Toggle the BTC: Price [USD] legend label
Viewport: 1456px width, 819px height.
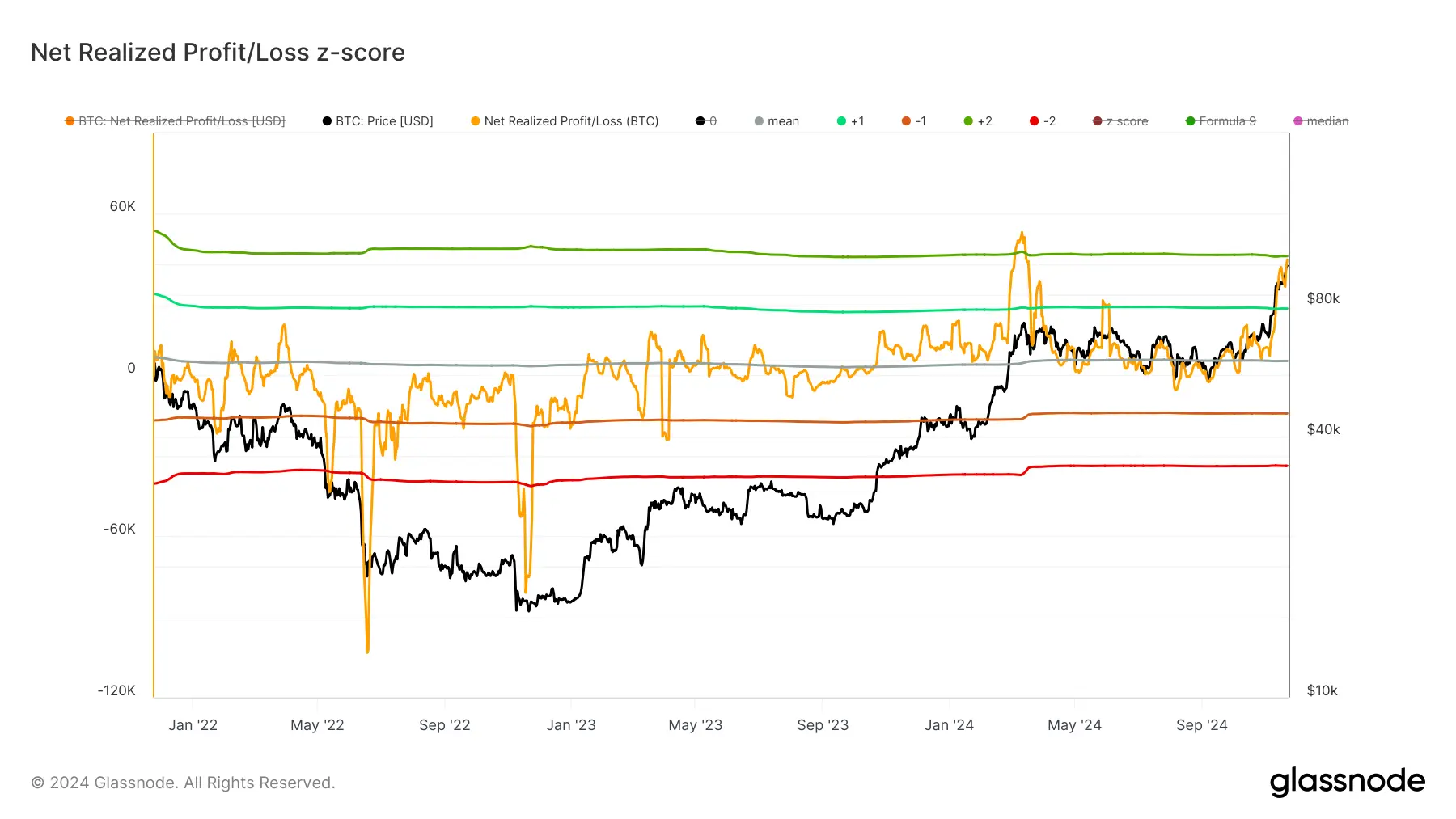[x=384, y=121]
